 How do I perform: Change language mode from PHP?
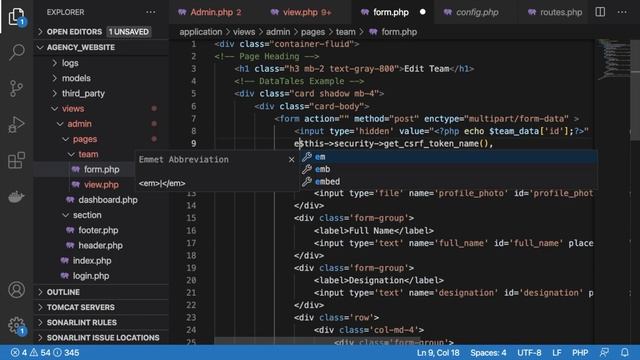click(580, 353)
